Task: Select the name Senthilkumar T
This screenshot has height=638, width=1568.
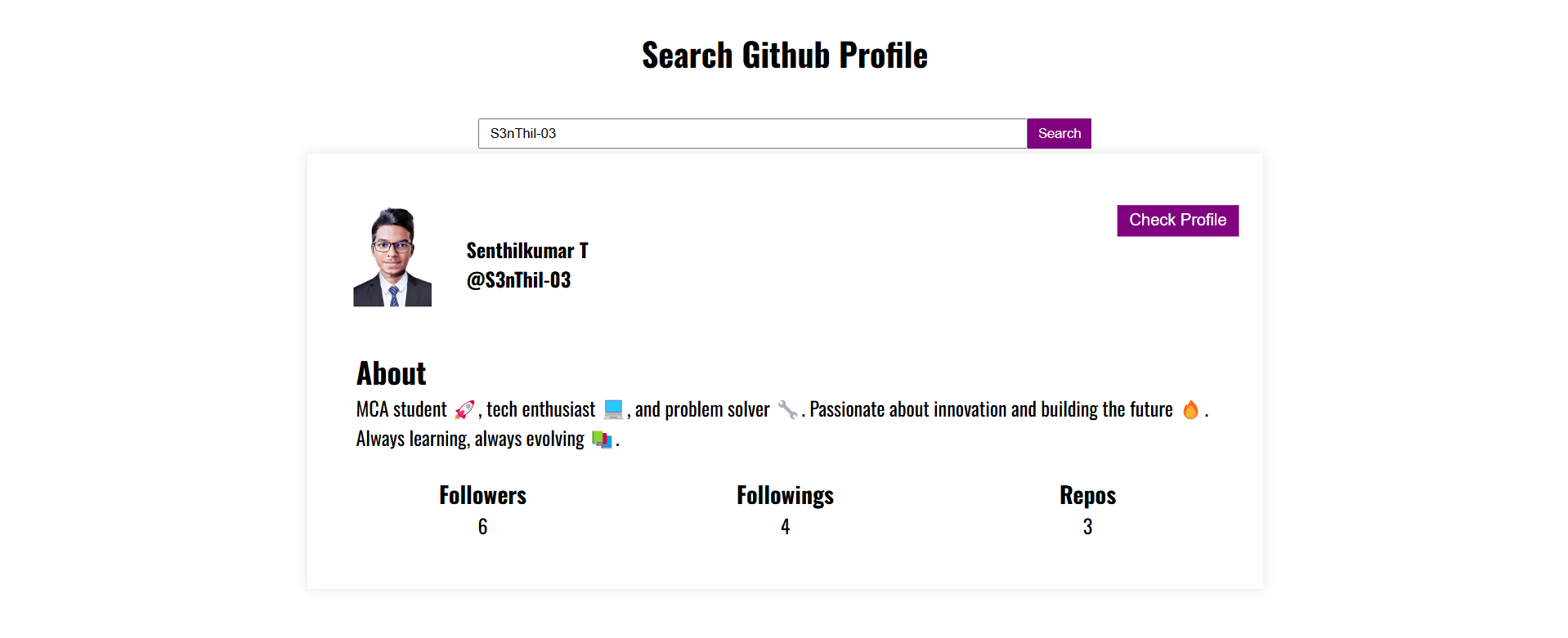Action: click(526, 251)
